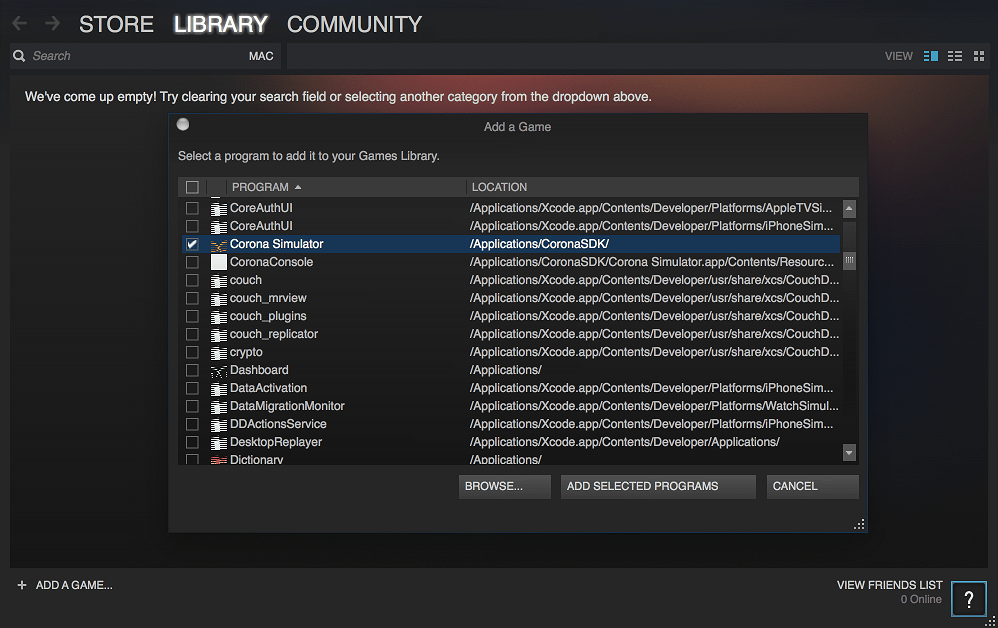Open the COMMUNITY menu

(x=354, y=24)
